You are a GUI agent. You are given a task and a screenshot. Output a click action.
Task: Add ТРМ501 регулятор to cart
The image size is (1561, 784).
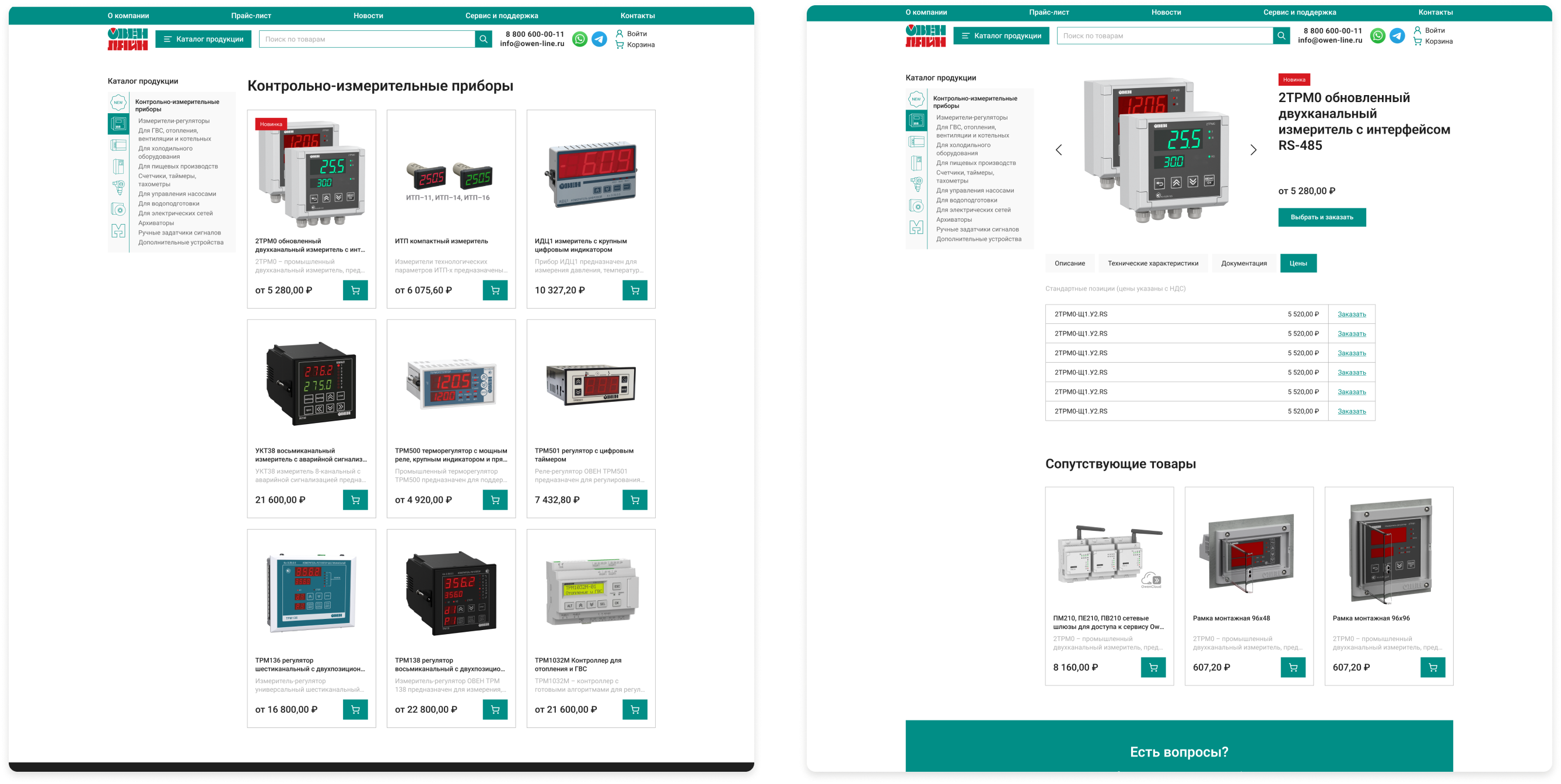(635, 500)
